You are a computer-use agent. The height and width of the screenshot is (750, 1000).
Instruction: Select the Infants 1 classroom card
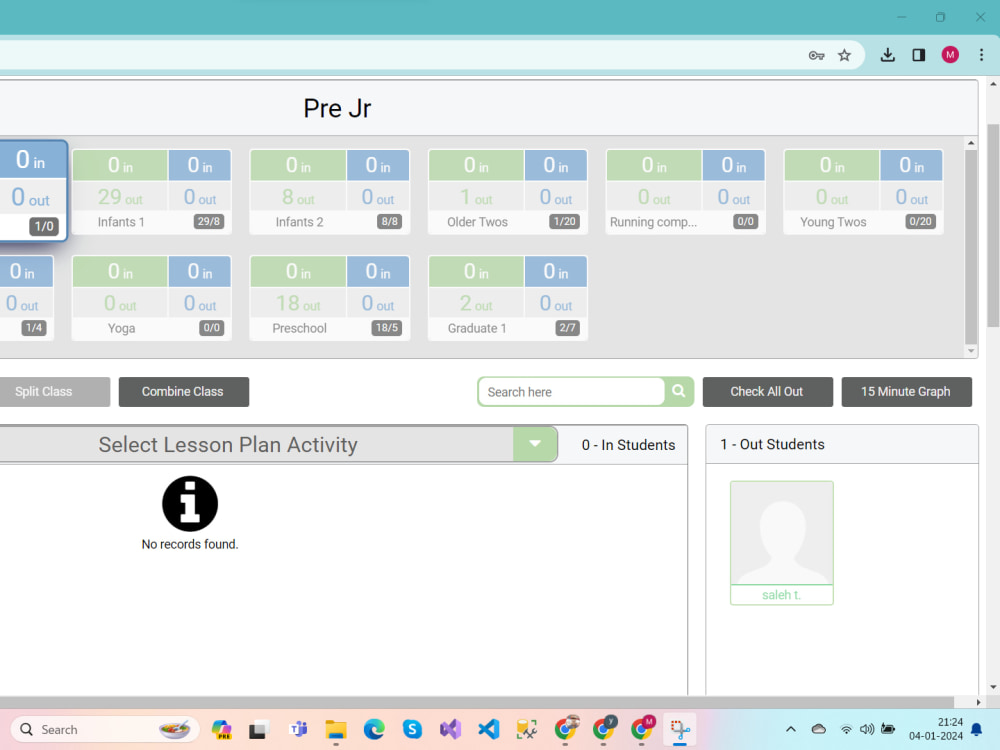(152, 192)
